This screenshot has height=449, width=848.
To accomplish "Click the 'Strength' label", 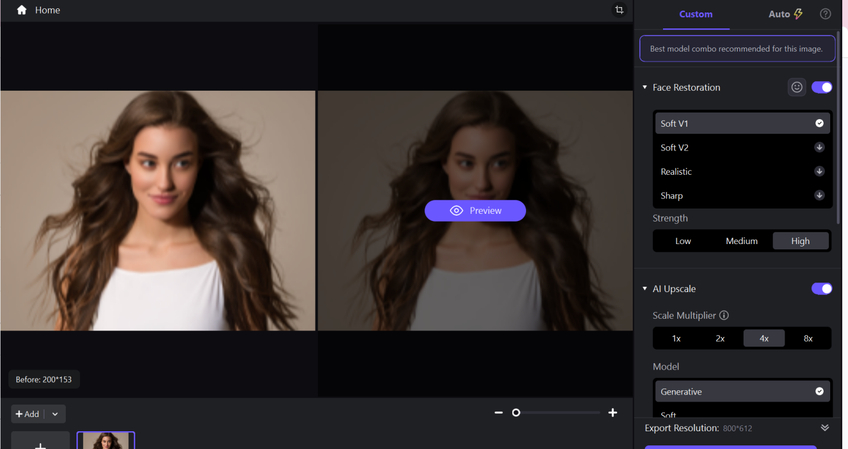I will click(670, 218).
